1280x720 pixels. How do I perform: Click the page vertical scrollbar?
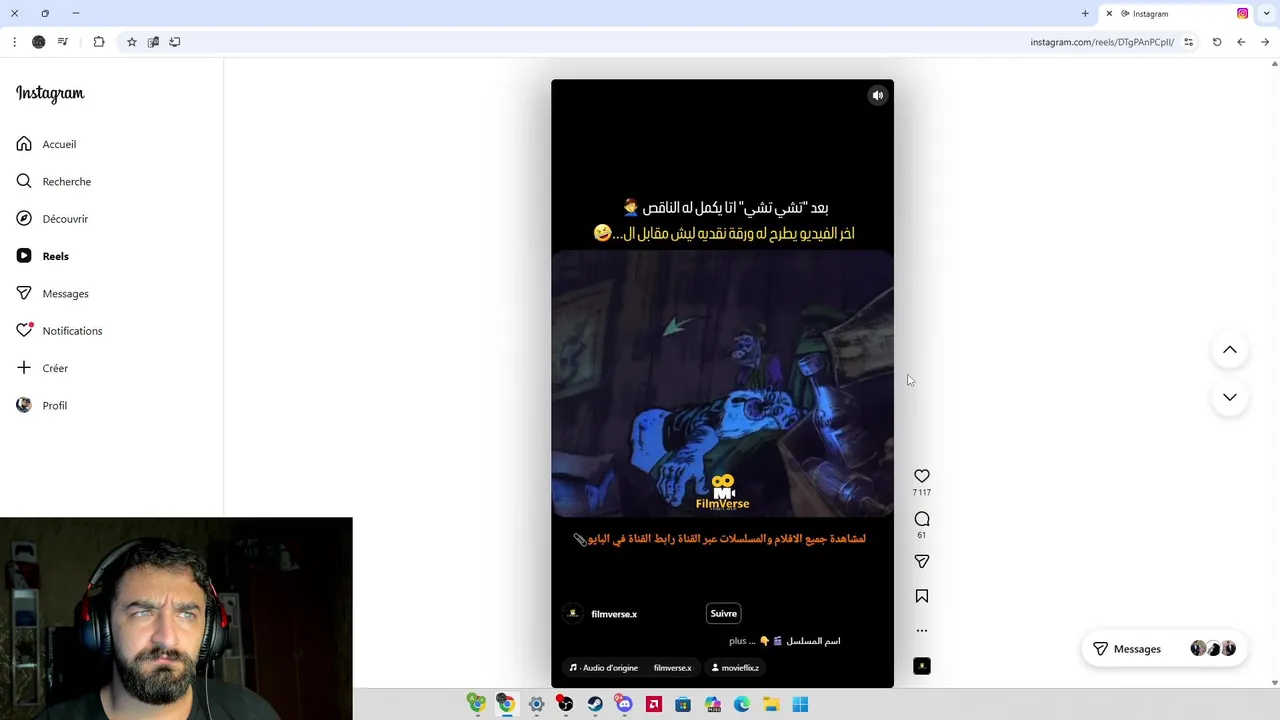(1275, 373)
